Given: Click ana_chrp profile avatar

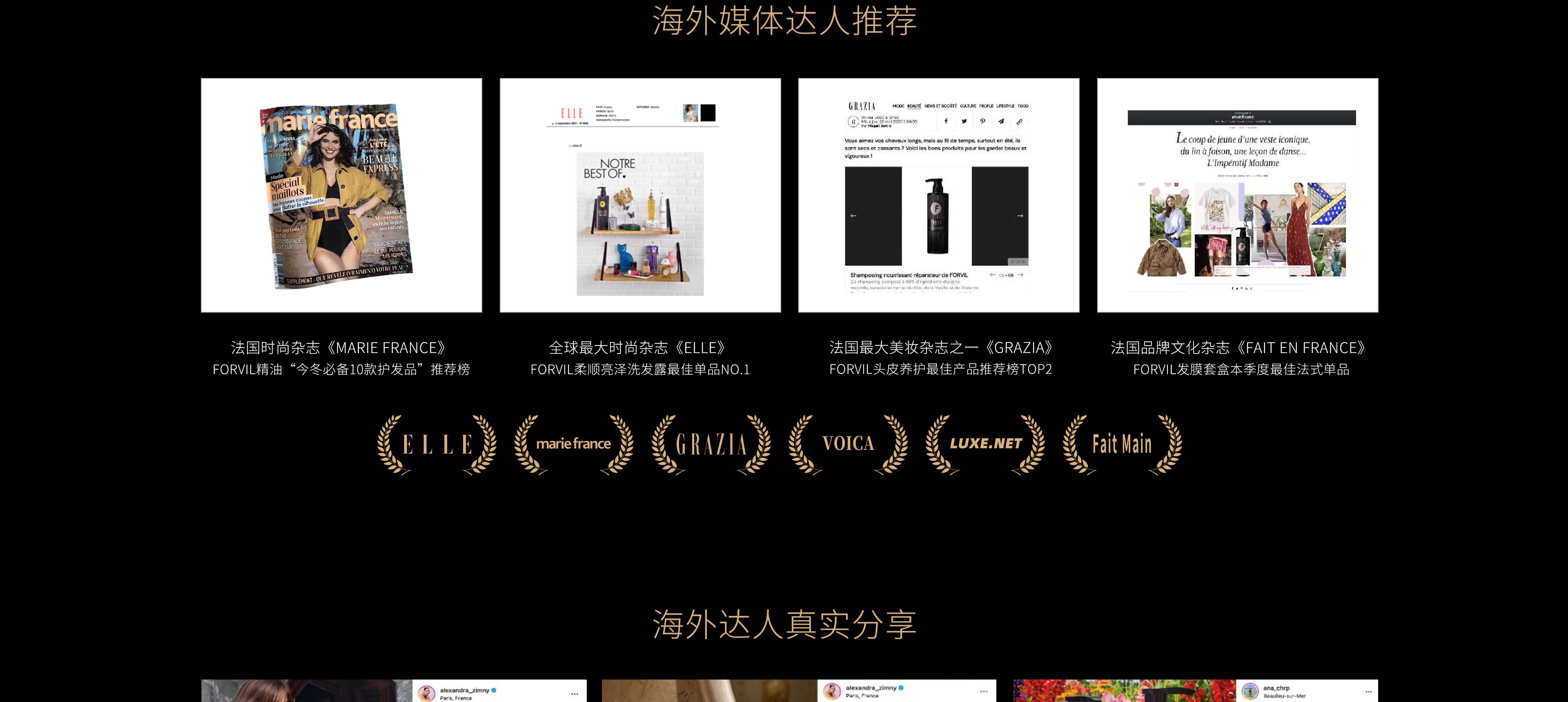Looking at the screenshot, I should click(x=1250, y=692).
